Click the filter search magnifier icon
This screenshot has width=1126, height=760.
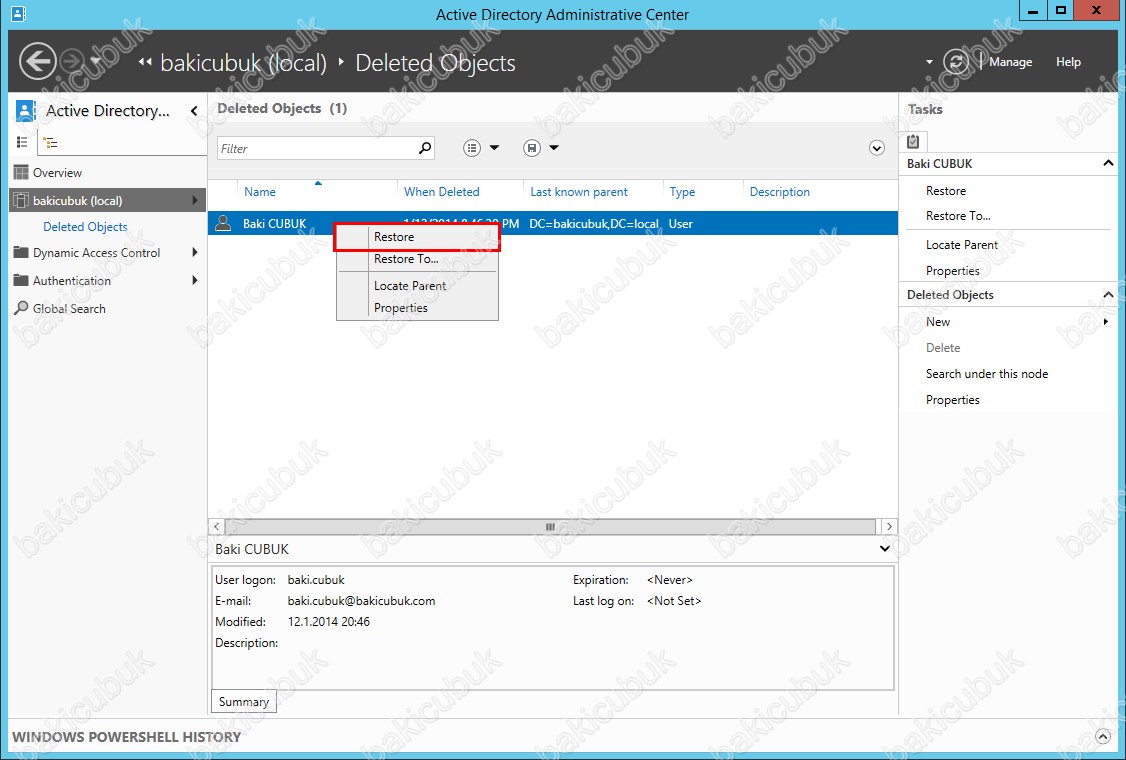pos(425,148)
